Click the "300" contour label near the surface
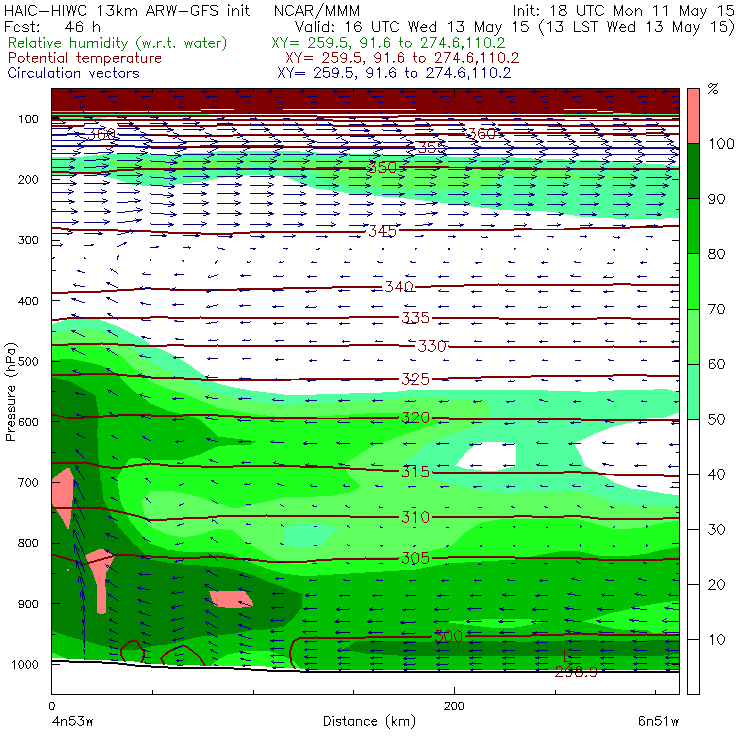The width and height of the screenshot is (740, 740). pyautogui.click(x=448, y=636)
